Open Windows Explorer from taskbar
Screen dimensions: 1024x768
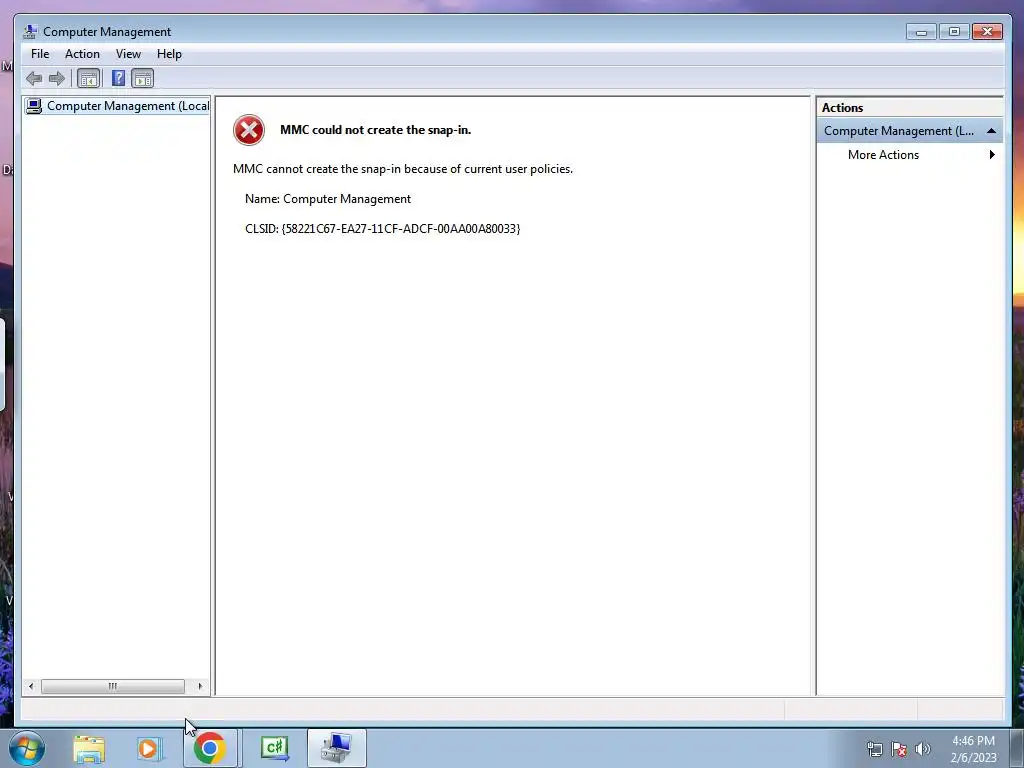pyautogui.click(x=89, y=749)
